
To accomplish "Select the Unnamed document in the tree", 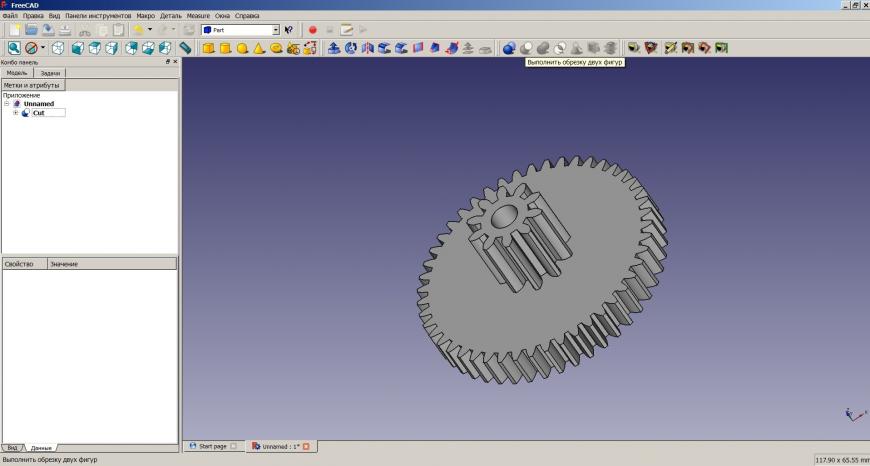I will 39,104.
